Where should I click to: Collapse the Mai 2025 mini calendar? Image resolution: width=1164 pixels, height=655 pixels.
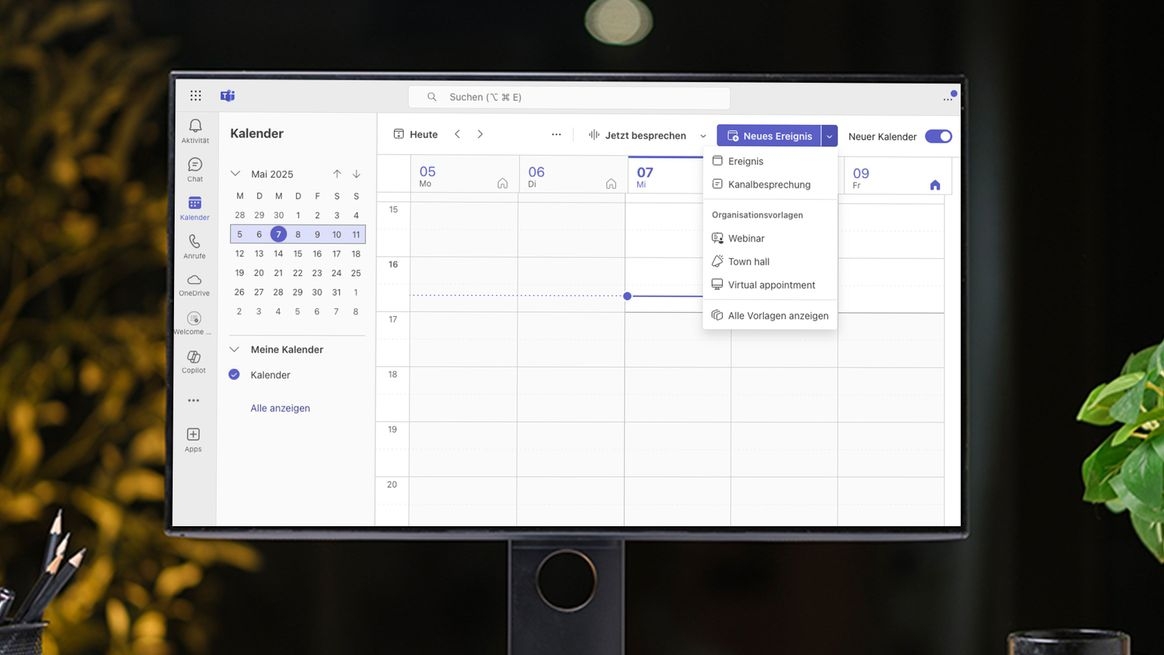(235, 174)
